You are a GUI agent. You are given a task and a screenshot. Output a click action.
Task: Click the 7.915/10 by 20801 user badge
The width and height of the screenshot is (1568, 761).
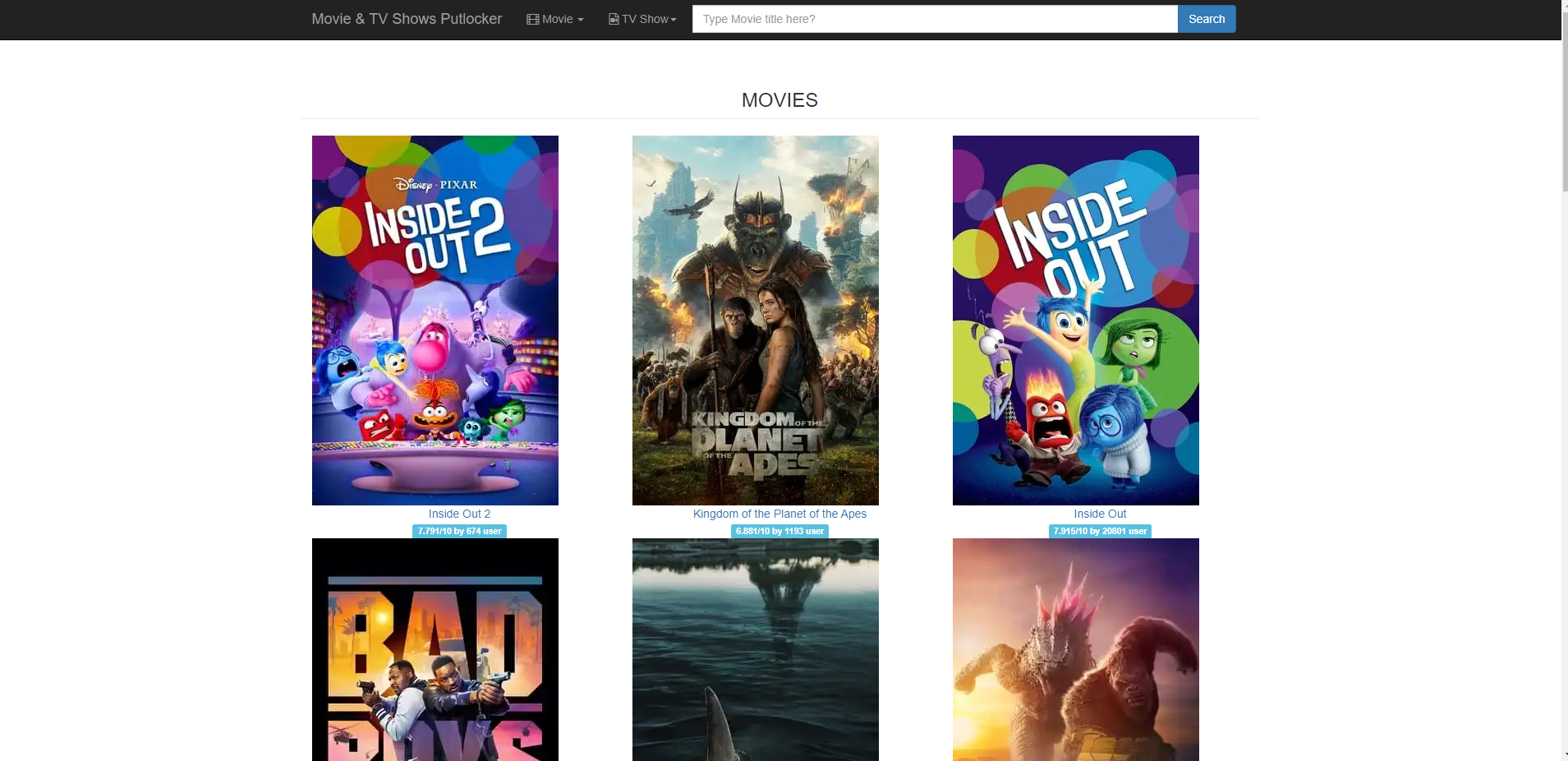(1100, 531)
